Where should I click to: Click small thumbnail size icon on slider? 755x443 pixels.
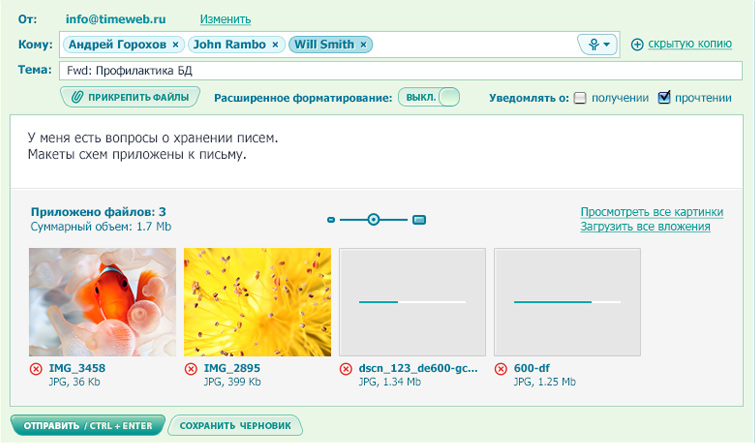331,220
